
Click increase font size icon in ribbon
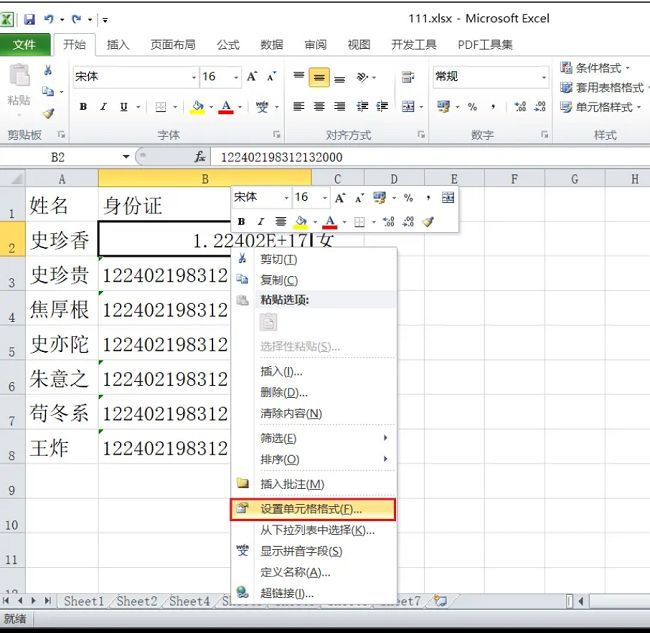pos(252,77)
